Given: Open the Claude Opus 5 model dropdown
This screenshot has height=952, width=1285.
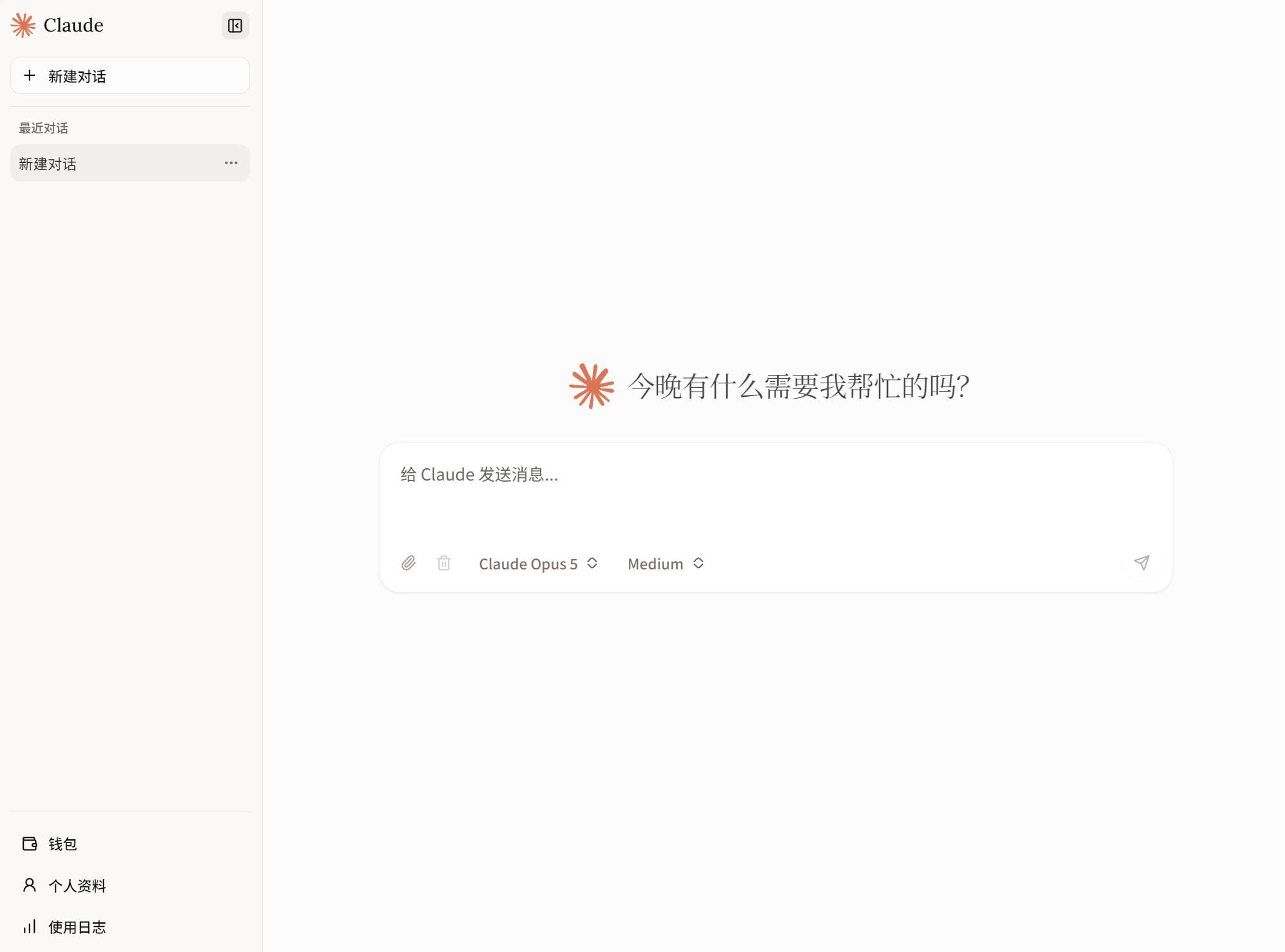Looking at the screenshot, I should (x=539, y=564).
